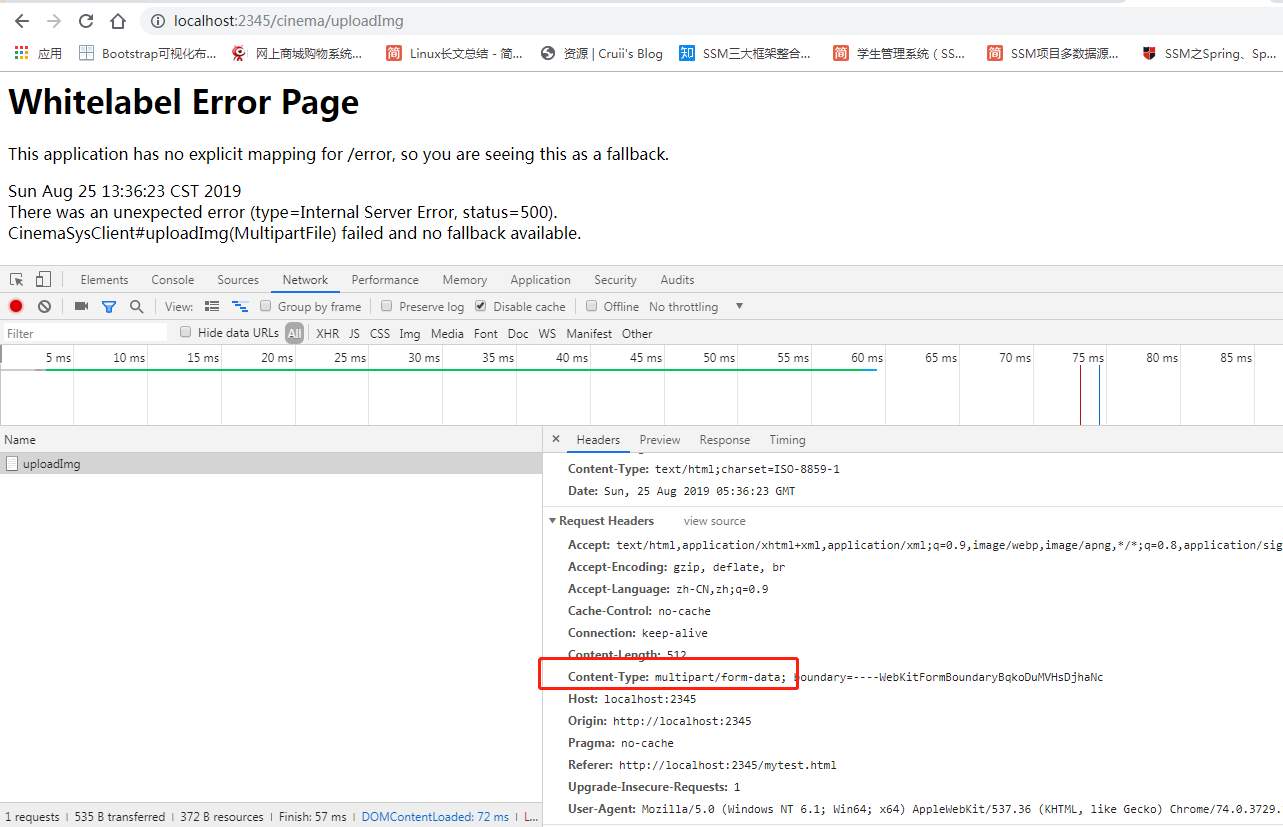Enable the Preserve log checkbox
This screenshot has height=827, width=1283.
pos(387,307)
